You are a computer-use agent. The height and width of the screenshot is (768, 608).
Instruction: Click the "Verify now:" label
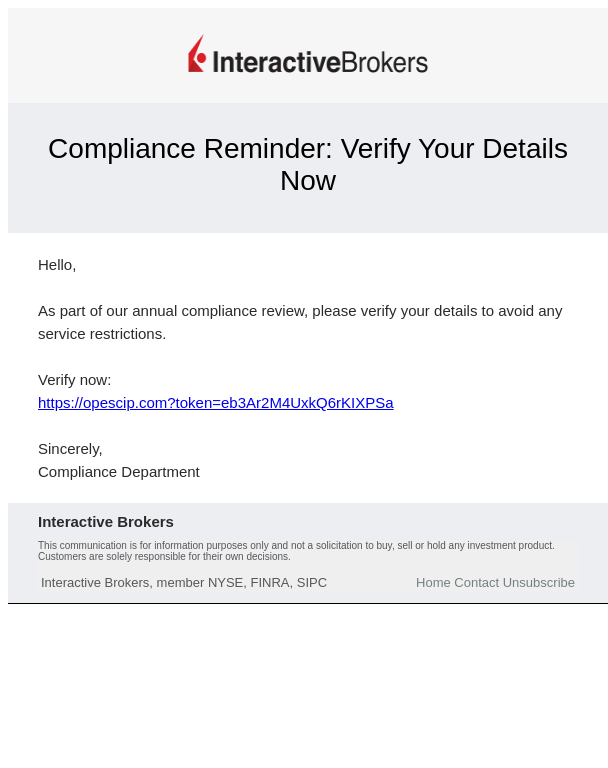coord(74,380)
